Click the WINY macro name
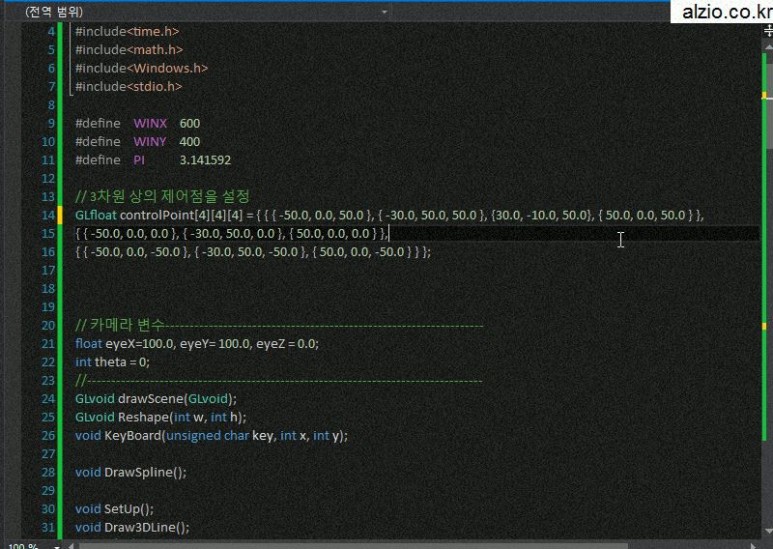Screen dimensions: 773x549 (x=150, y=141)
